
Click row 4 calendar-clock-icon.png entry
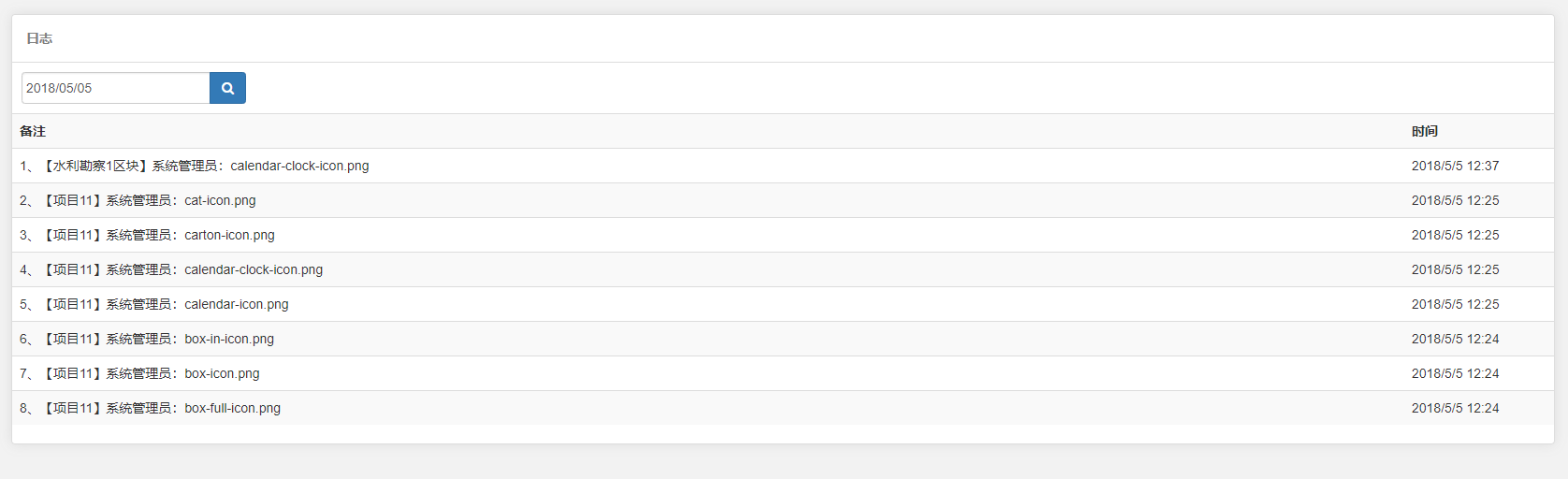[171, 269]
